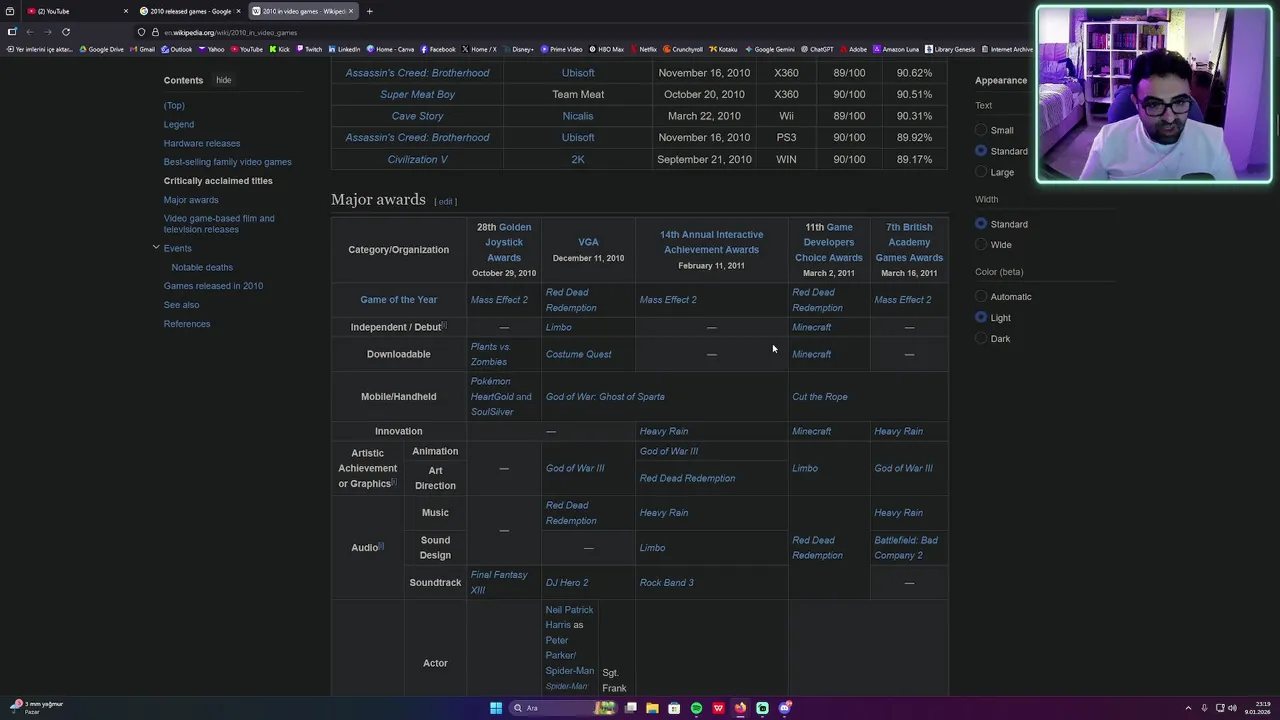This screenshot has height=720, width=1280.
Task: Reload the Wikipedia page
Action: pos(66,32)
